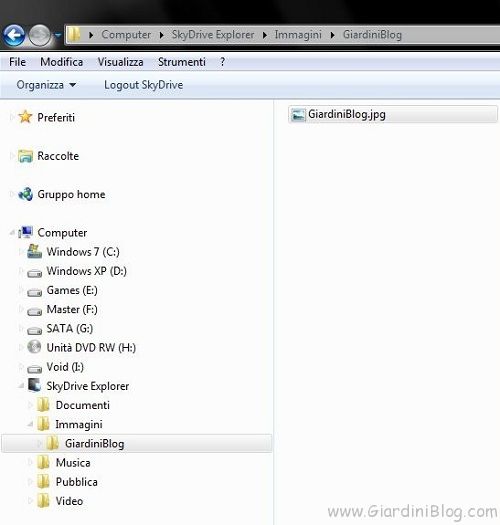This screenshot has width=500, height=525.
Task: Open the Modifica menu
Action: [62, 62]
